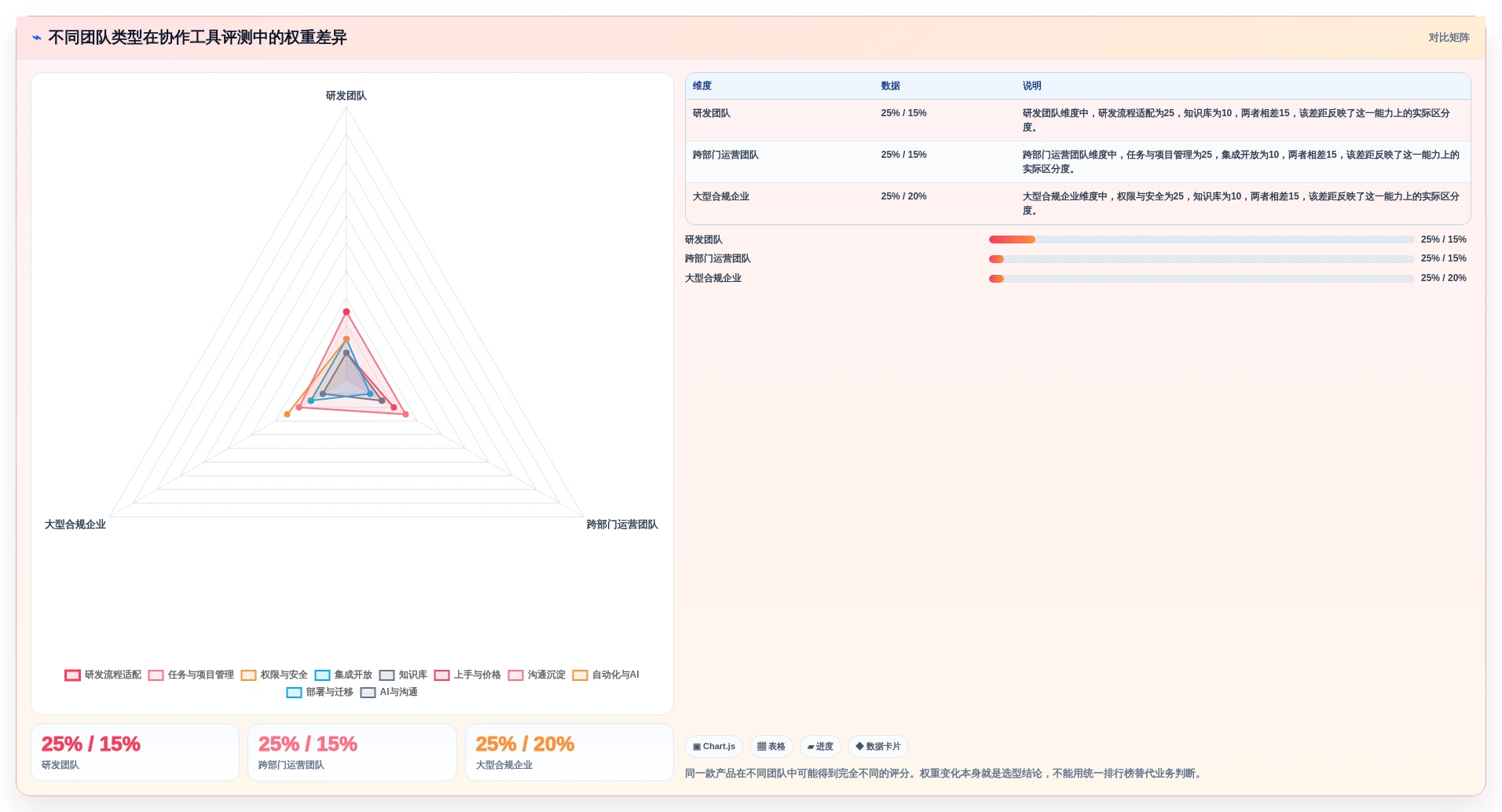Image resolution: width=1502 pixels, height=812 pixels.
Task: Click the 进度 tag chip
Action: click(x=820, y=746)
